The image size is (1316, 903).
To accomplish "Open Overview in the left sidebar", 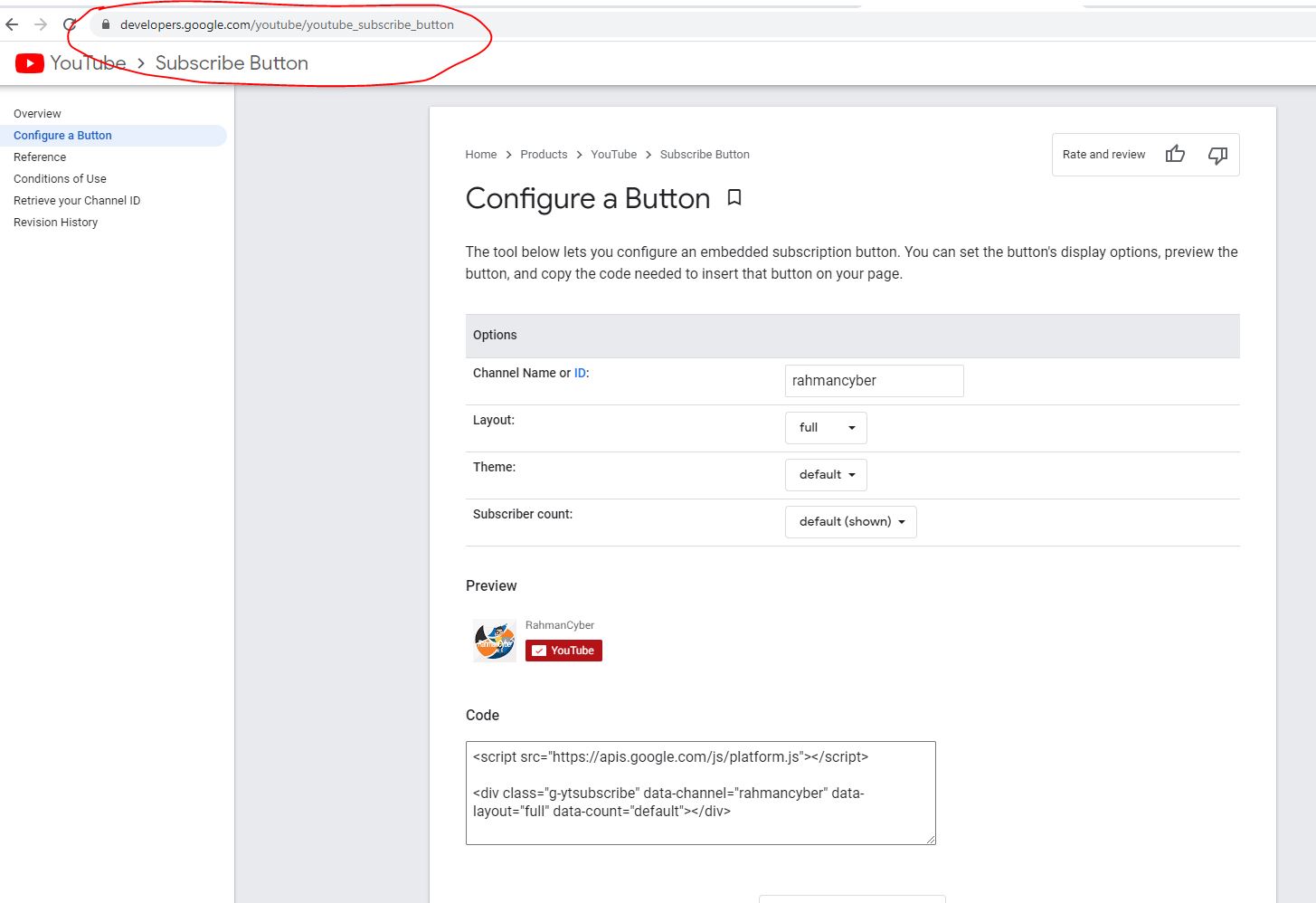I will (x=37, y=114).
